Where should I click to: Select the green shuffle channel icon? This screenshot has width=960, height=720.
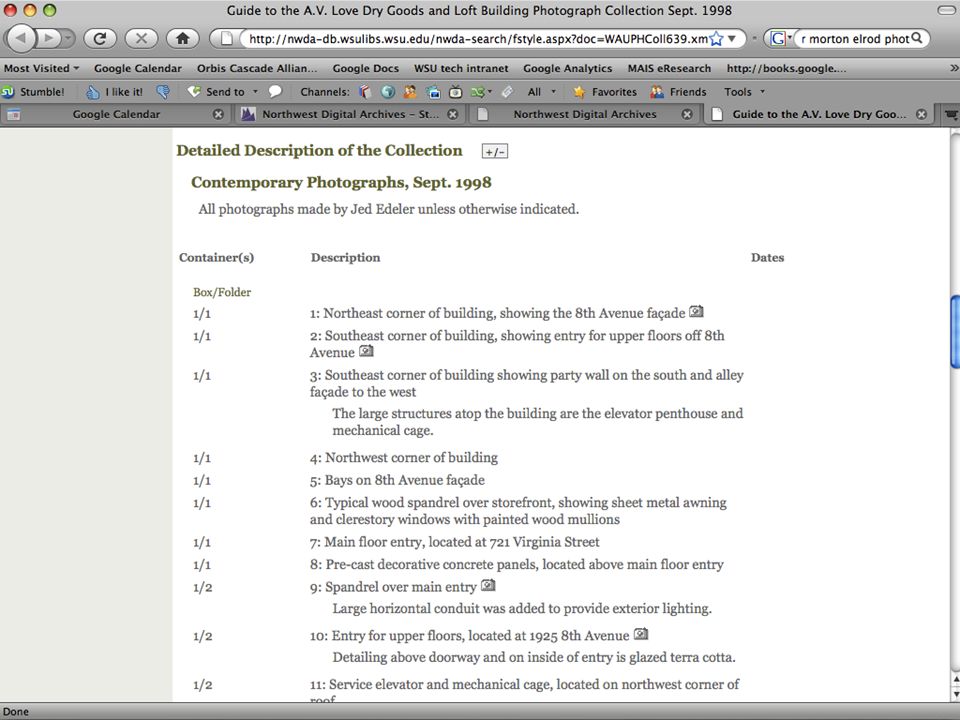pos(481,92)
